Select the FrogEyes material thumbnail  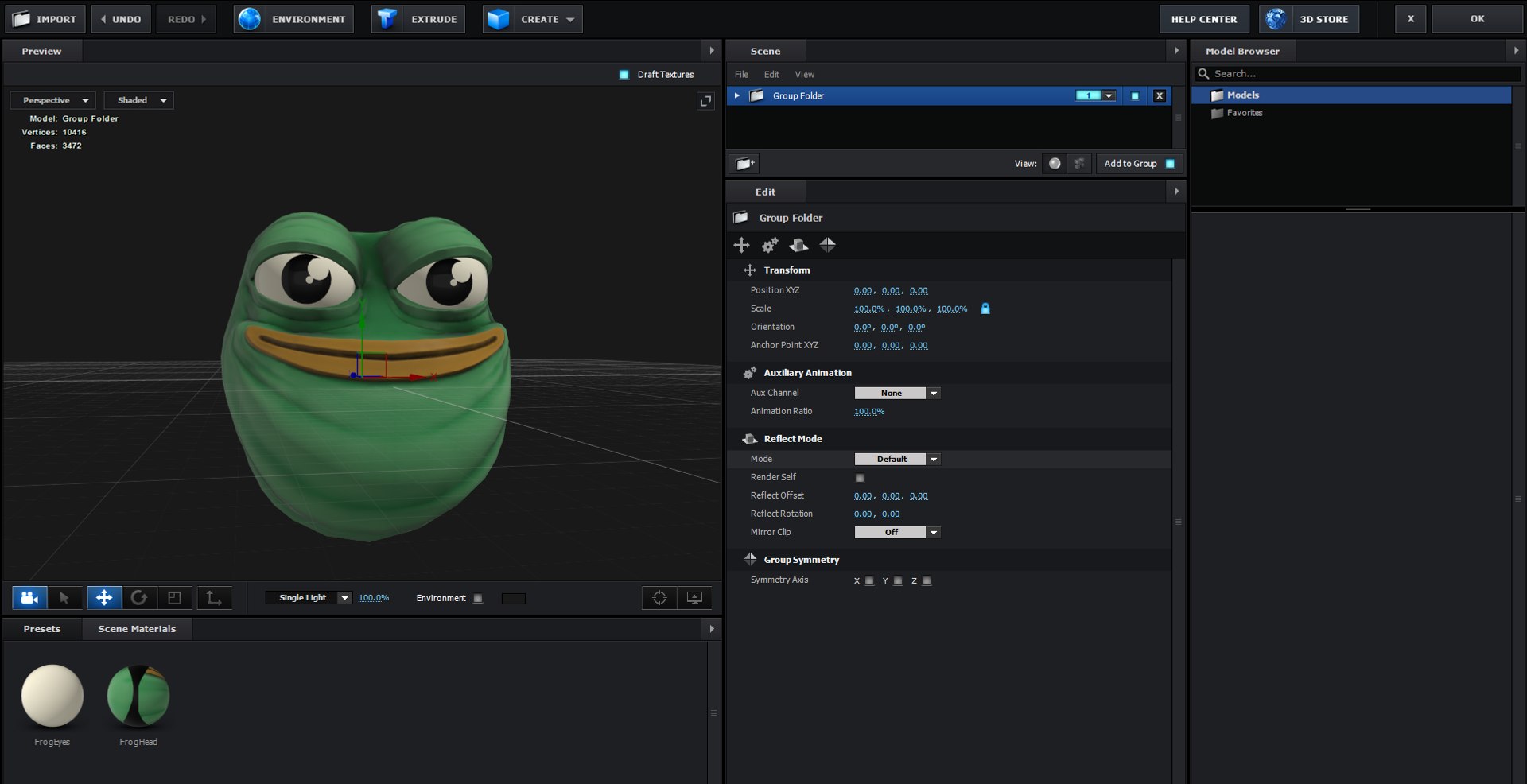52,696
